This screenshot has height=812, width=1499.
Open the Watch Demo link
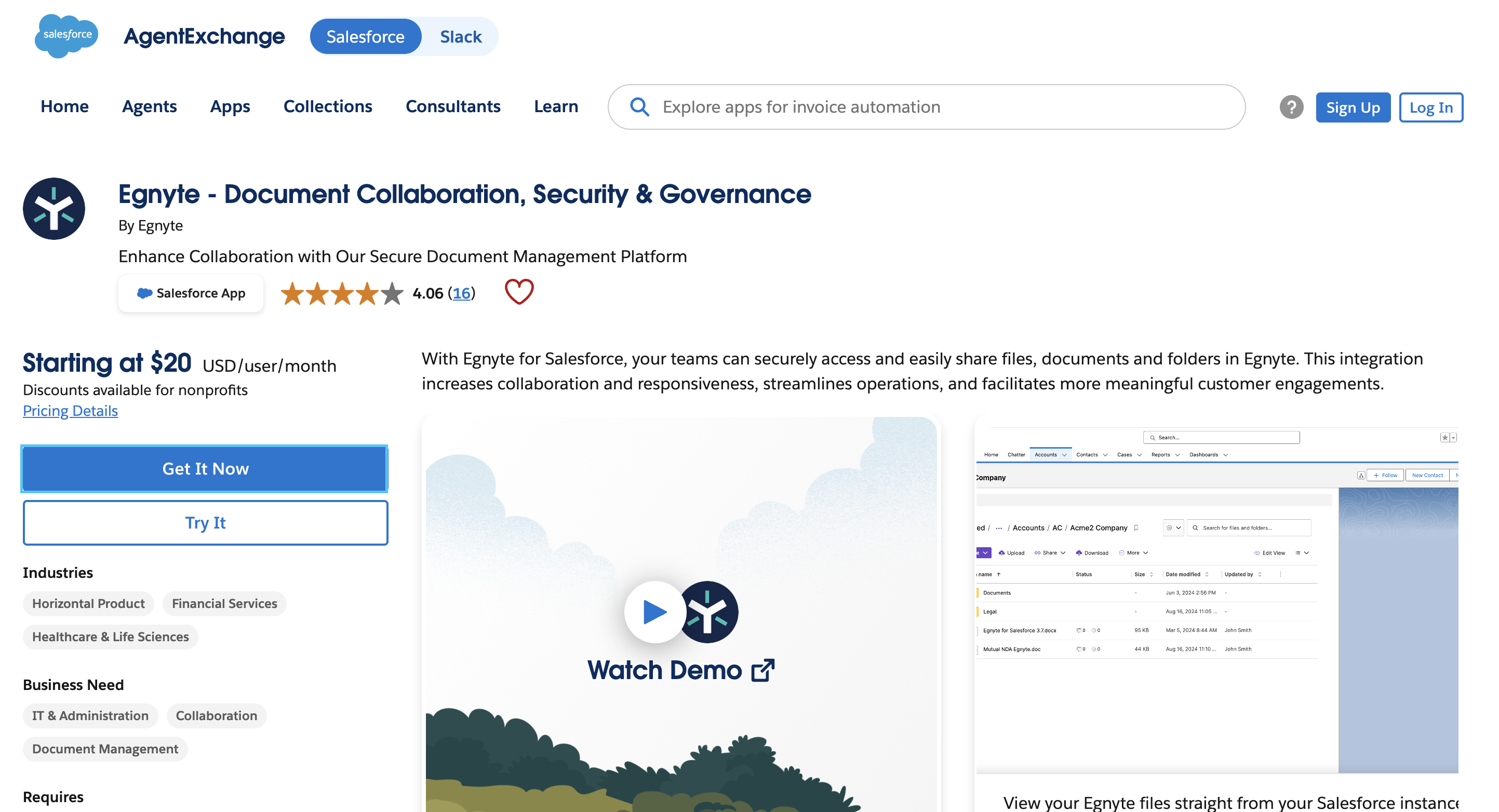(x=680, y=671)
